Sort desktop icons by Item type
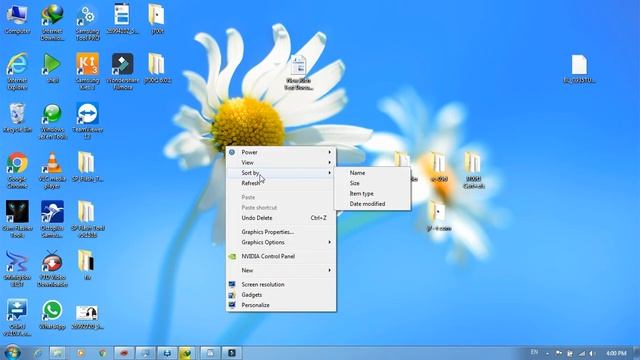The height and width of the screenshot is (360, 640). (x=372, y=193)
